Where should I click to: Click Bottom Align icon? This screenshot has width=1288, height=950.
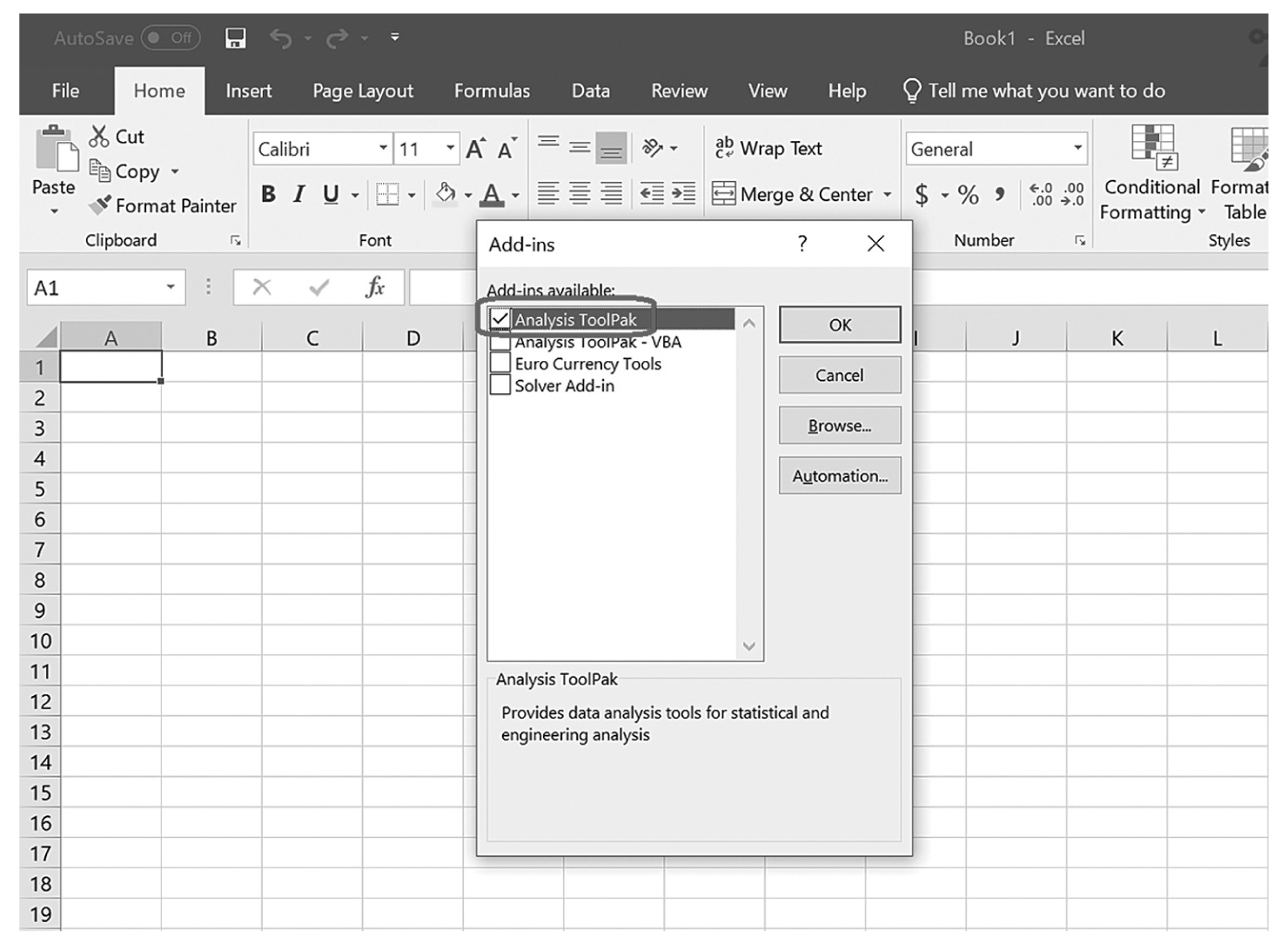[x=612, y=149]
